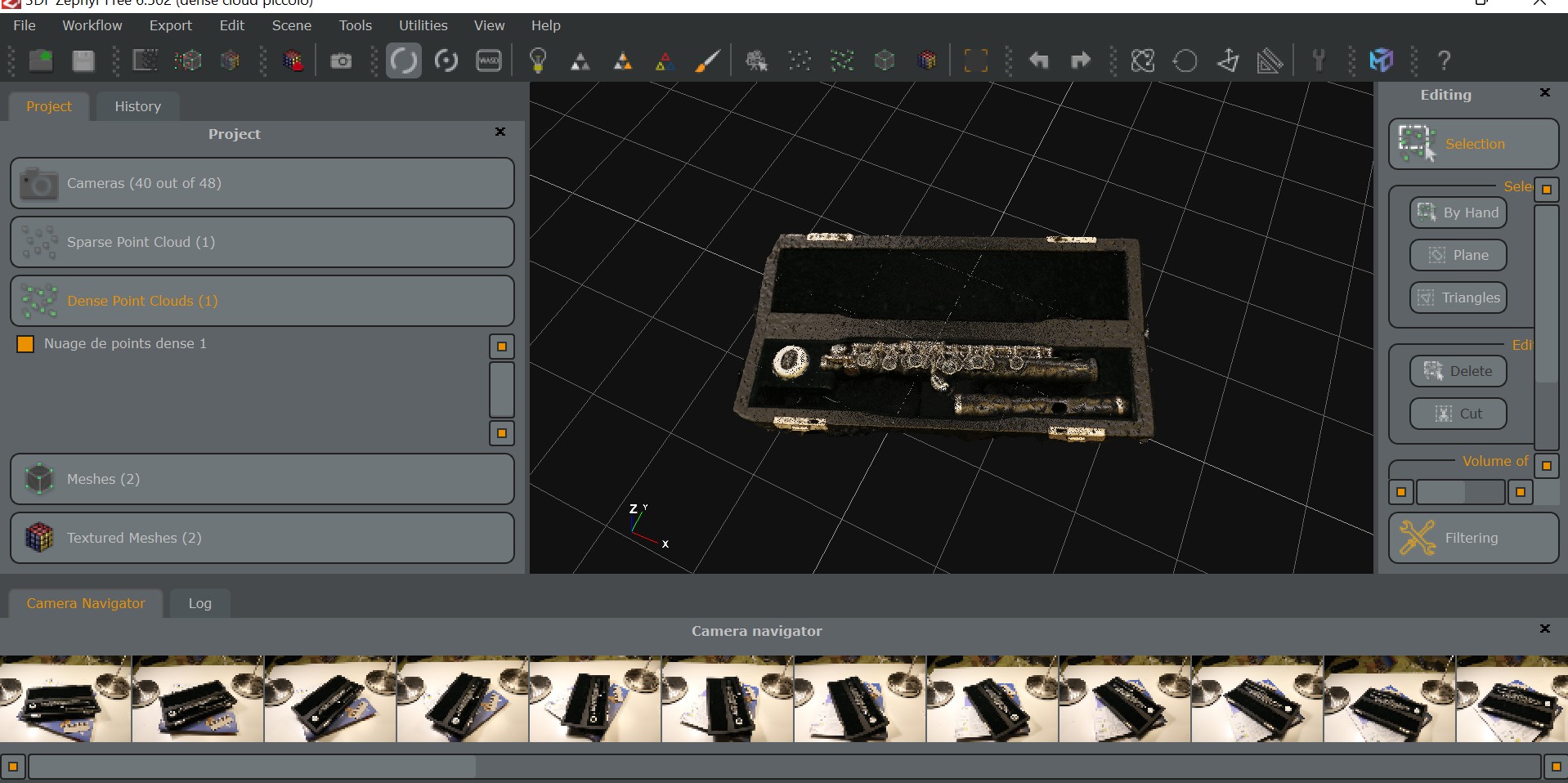The height and width of the screenshot is (783, 1568).
Task: Open the Workflow menu
Action: point(92,25)
